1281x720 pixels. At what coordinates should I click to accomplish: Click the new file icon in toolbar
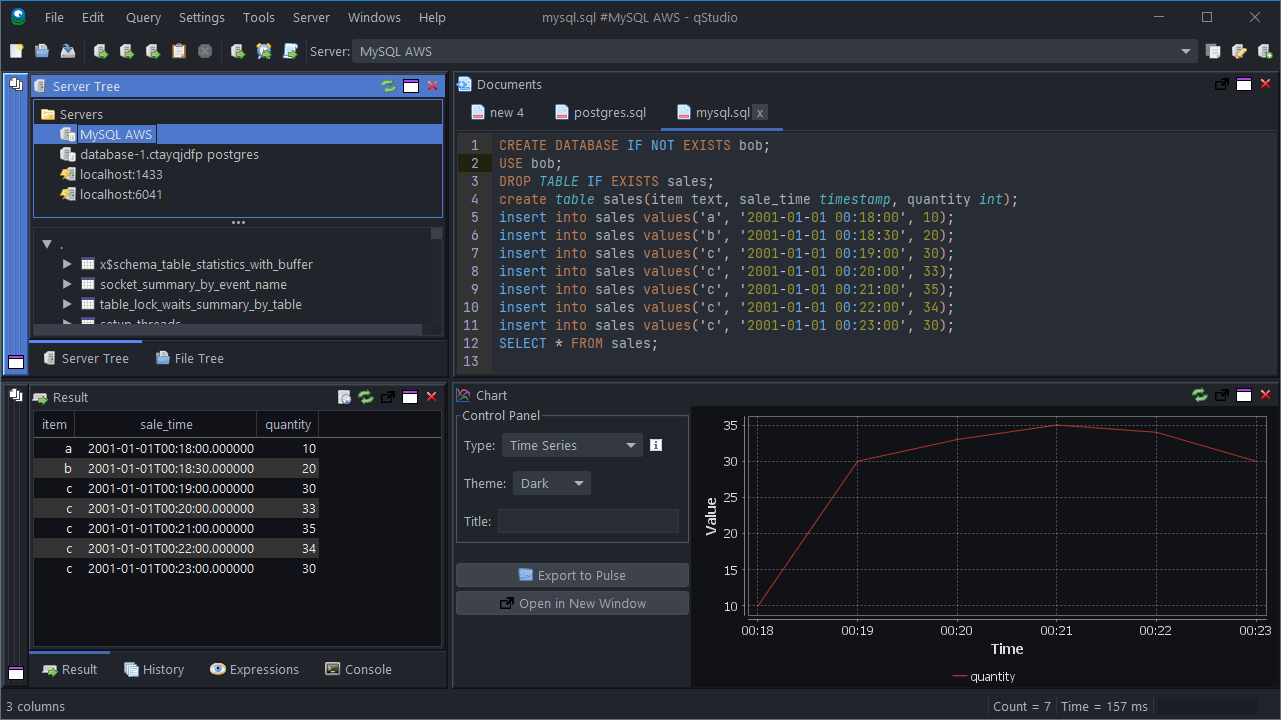coord(17,51)
